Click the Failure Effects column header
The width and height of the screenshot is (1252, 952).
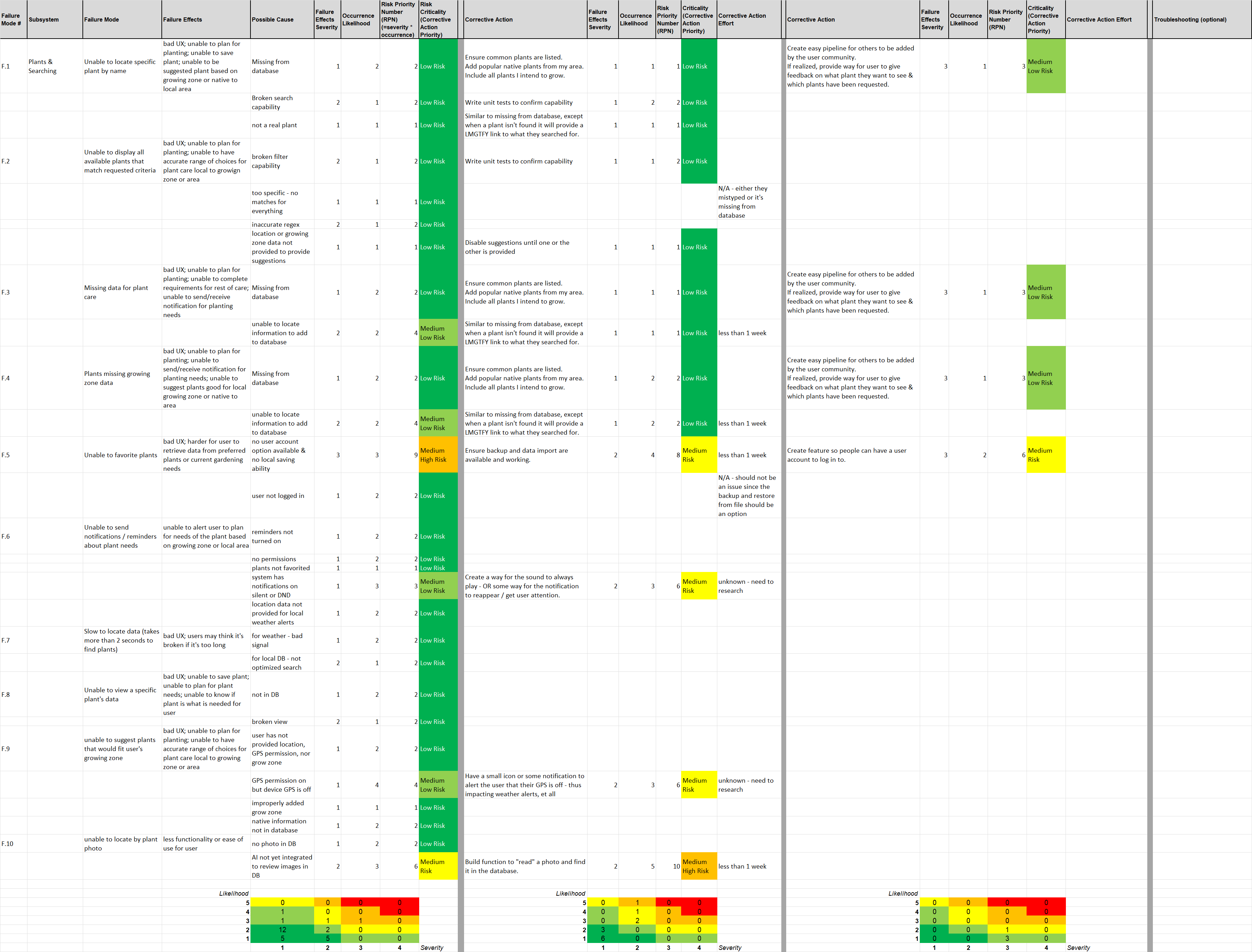pos(205,20)
